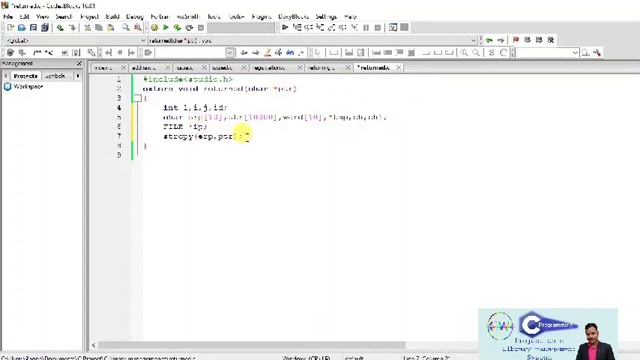The image size is (640, 360).
Task: Jump forward with the right arrow icon
Action: click(501, 40)
